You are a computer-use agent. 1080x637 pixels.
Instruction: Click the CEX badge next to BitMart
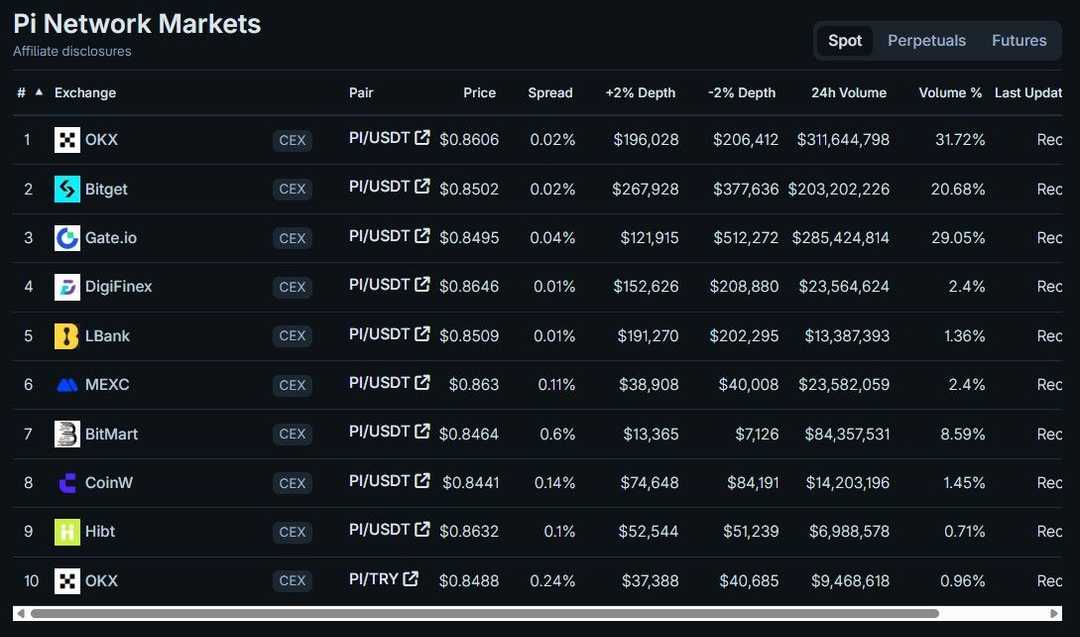coord(292,433)
